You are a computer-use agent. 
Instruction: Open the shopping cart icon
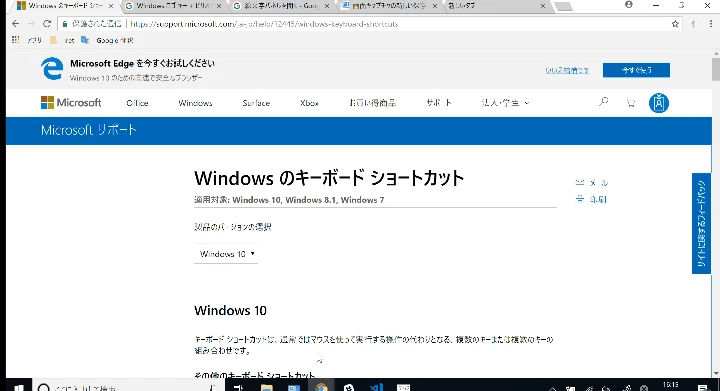click(631, 103)
